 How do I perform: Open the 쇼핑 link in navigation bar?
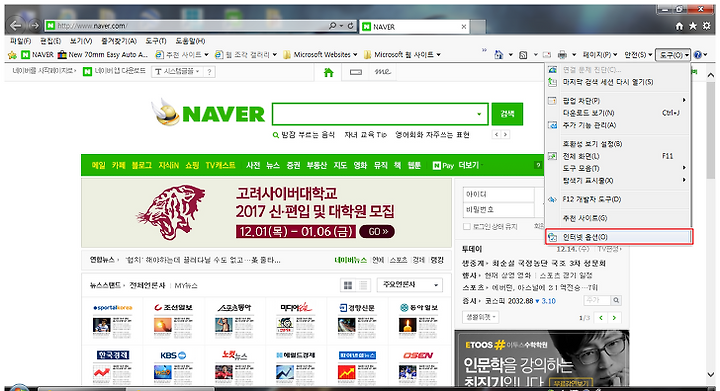pos(192,165)
